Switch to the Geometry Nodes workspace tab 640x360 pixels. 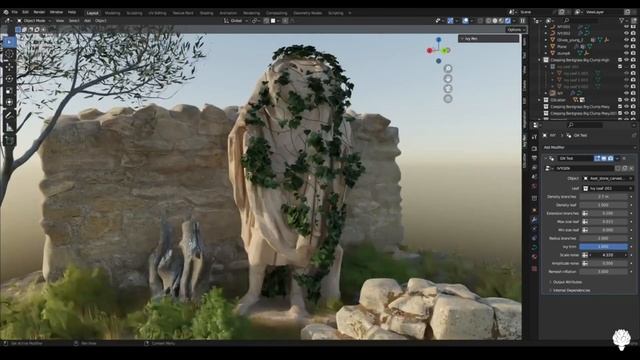click(307, 13)
